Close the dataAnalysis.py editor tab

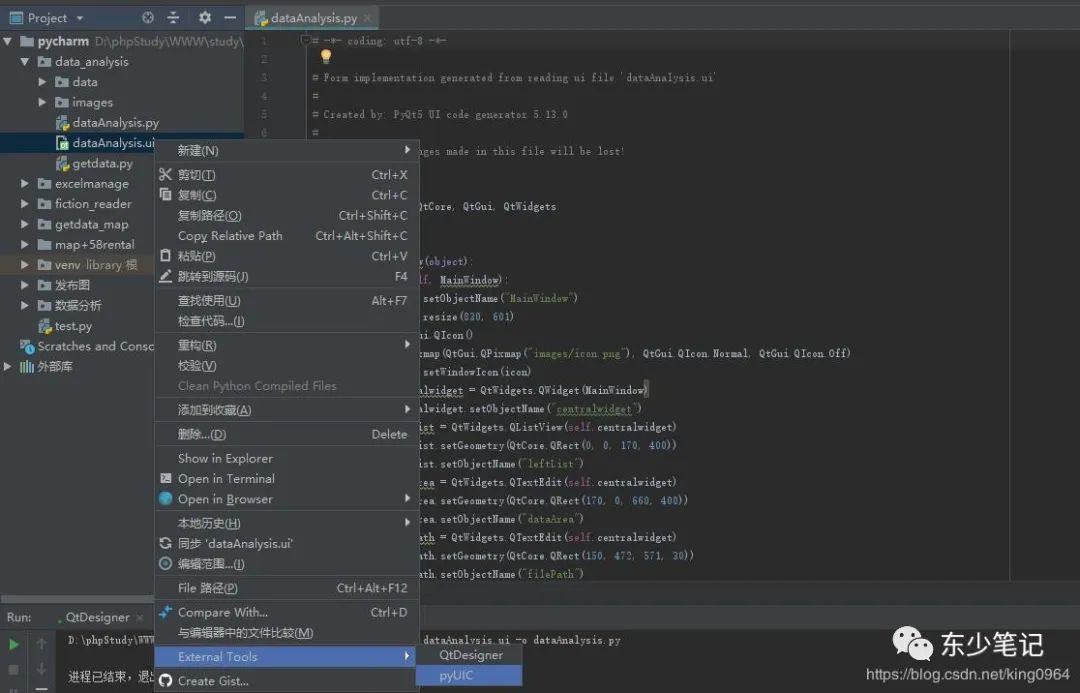pyautogui.click(x=367, y=18)
